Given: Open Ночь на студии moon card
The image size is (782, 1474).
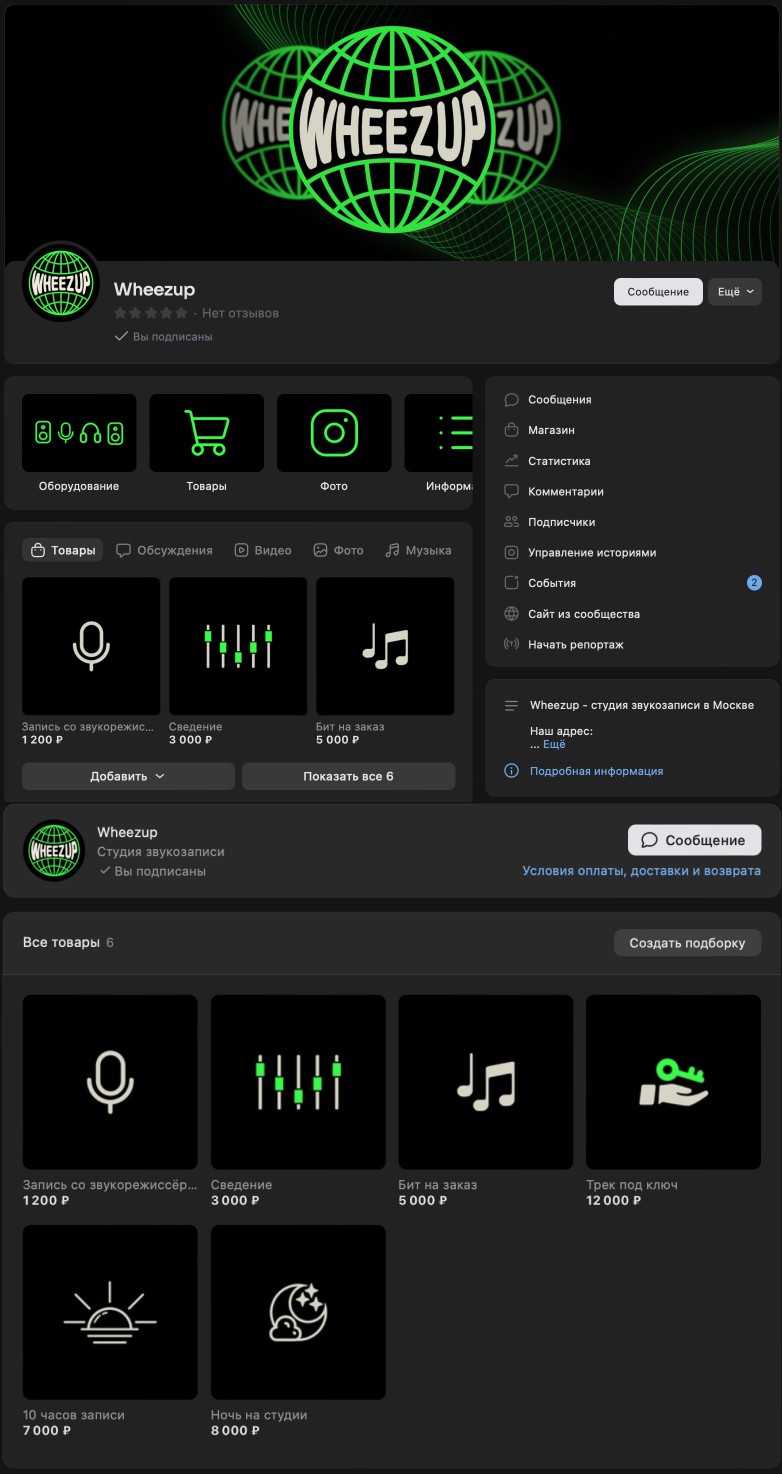Looking at the screenshot, I should pos(298,1312).
